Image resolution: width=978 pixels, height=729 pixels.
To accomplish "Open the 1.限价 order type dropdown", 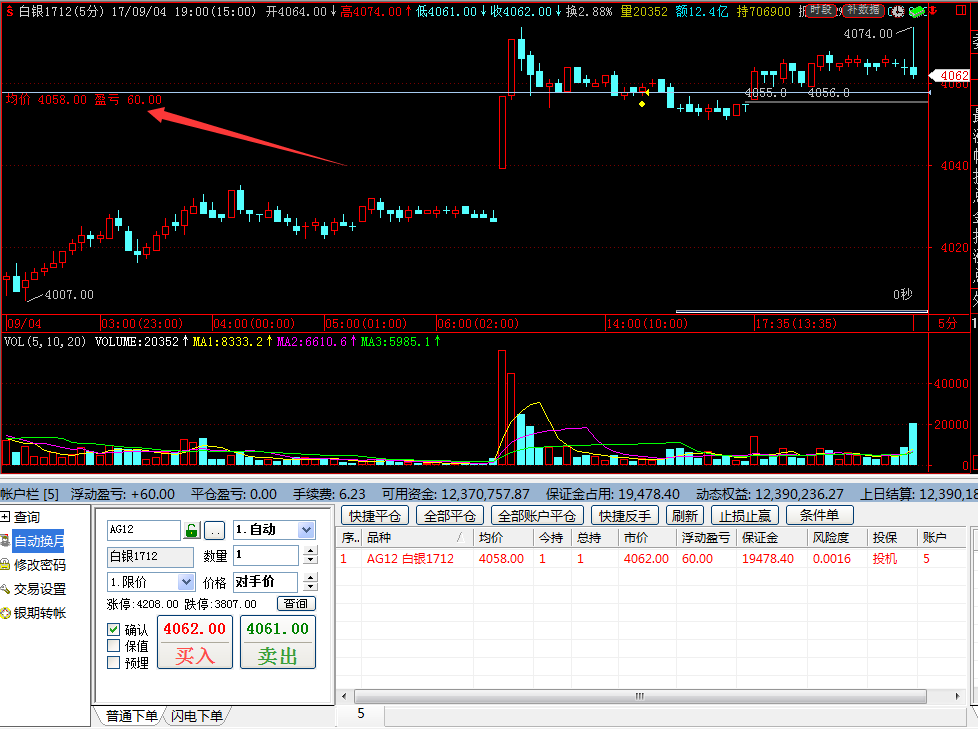I will [186, 582].
